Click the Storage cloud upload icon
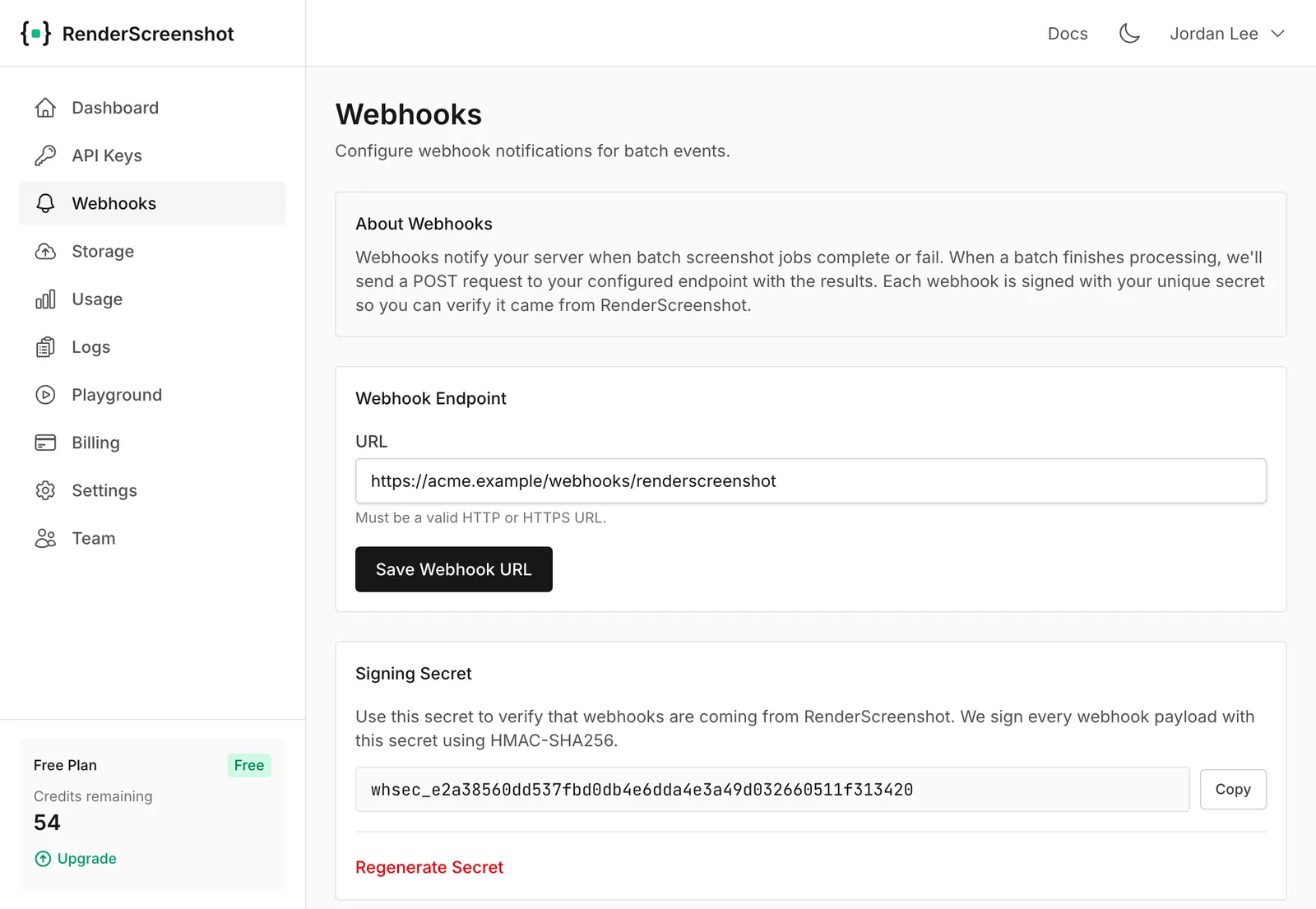 45,251
